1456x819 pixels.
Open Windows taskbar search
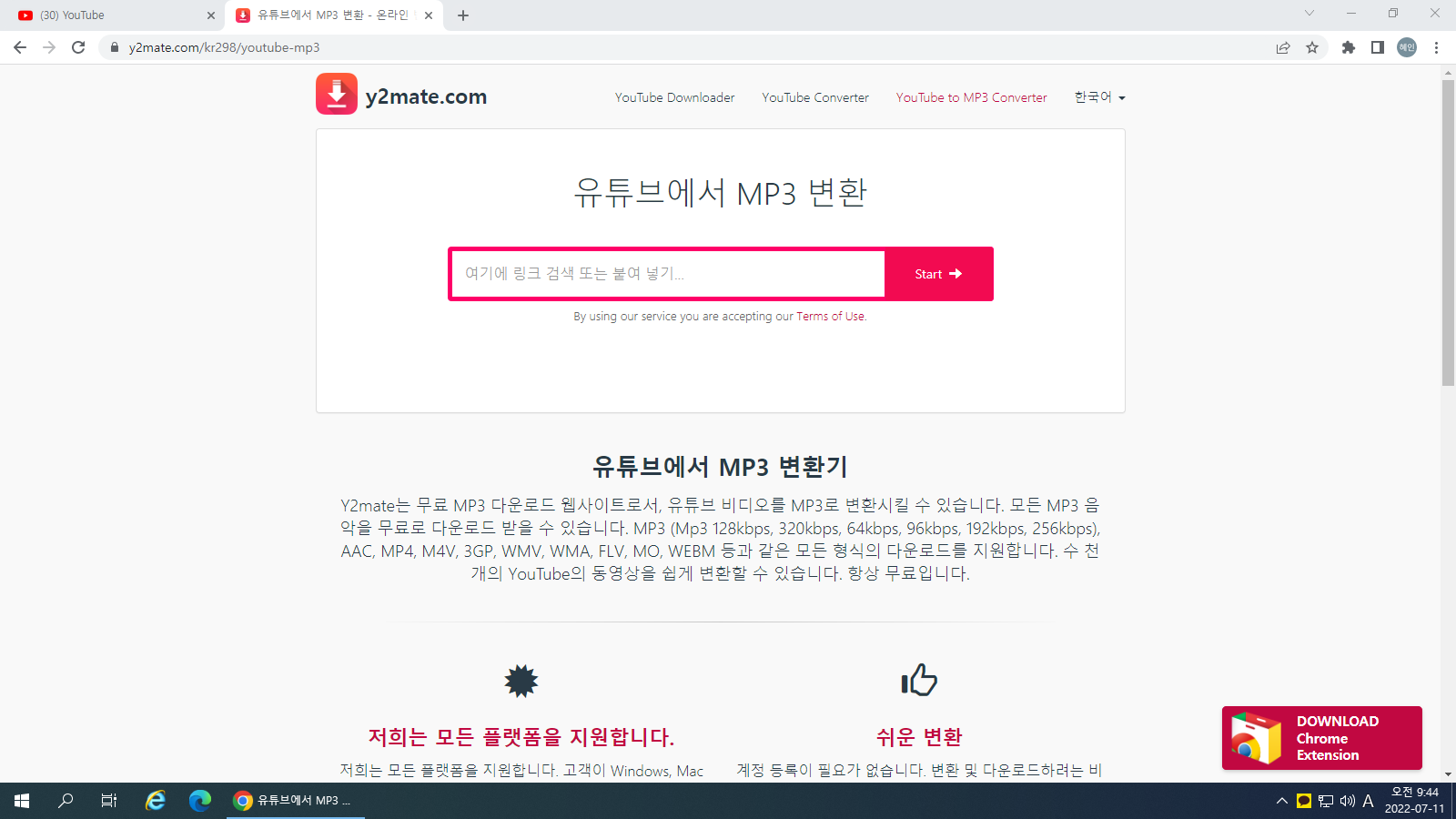pos(66,801)
